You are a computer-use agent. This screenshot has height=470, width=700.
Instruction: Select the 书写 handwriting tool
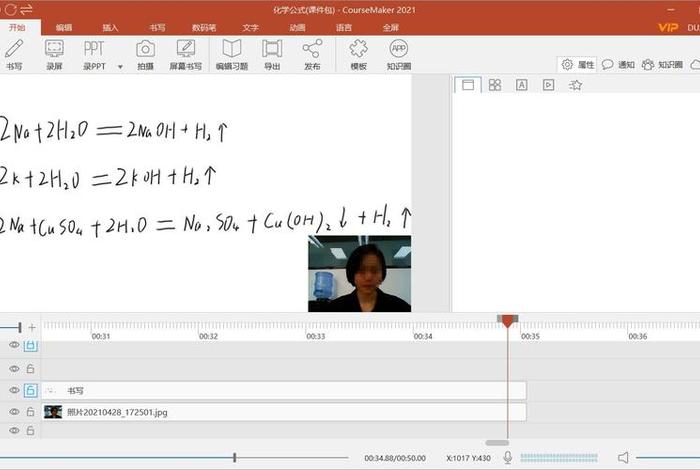14,54
